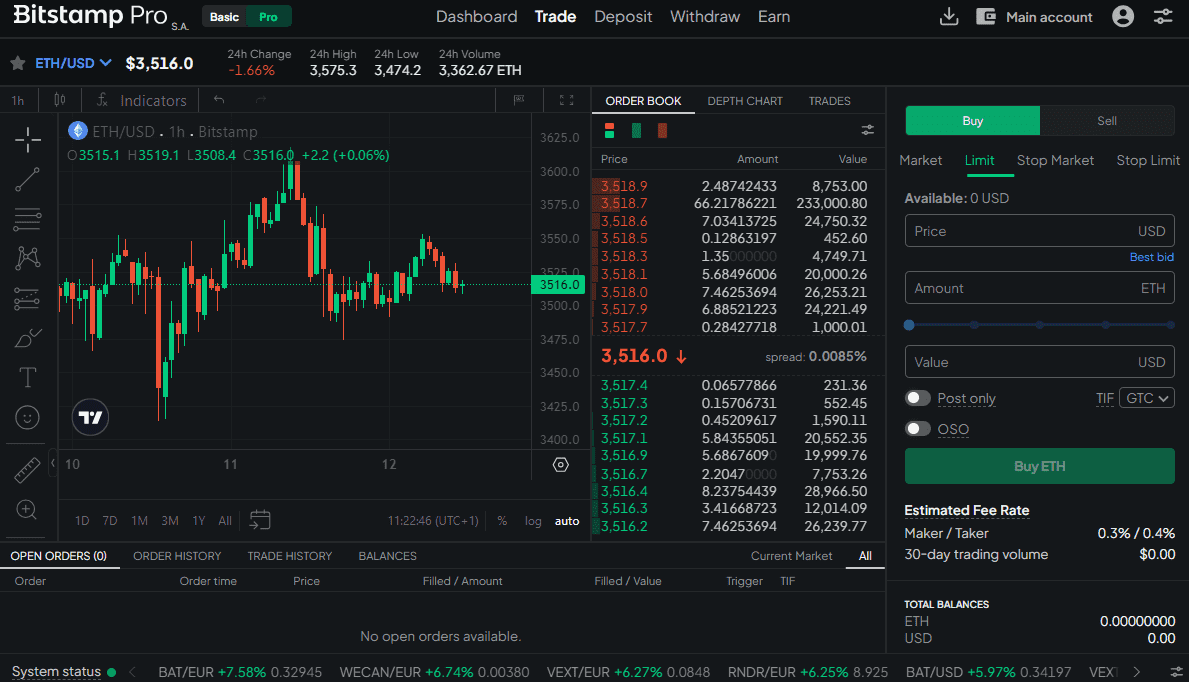The height and width of the screenshot is (682, 1189).
Task: Use the Best bid link
Action: pos(1151,257)
